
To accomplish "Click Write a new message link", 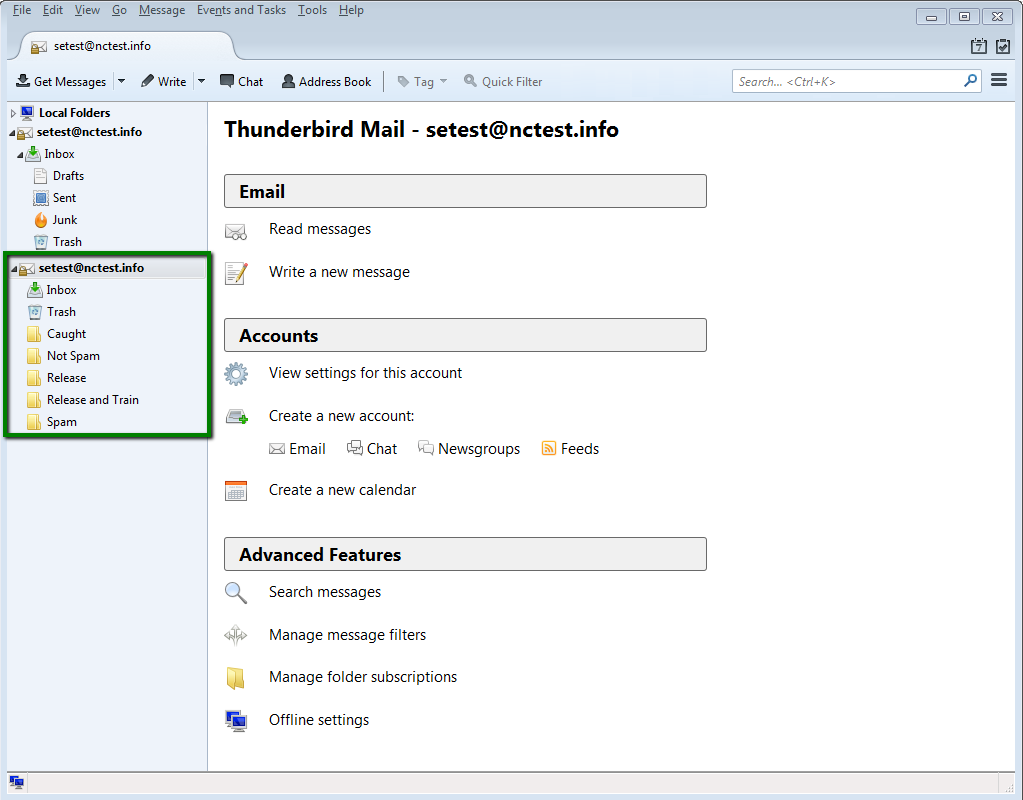I will click(339, 272).
